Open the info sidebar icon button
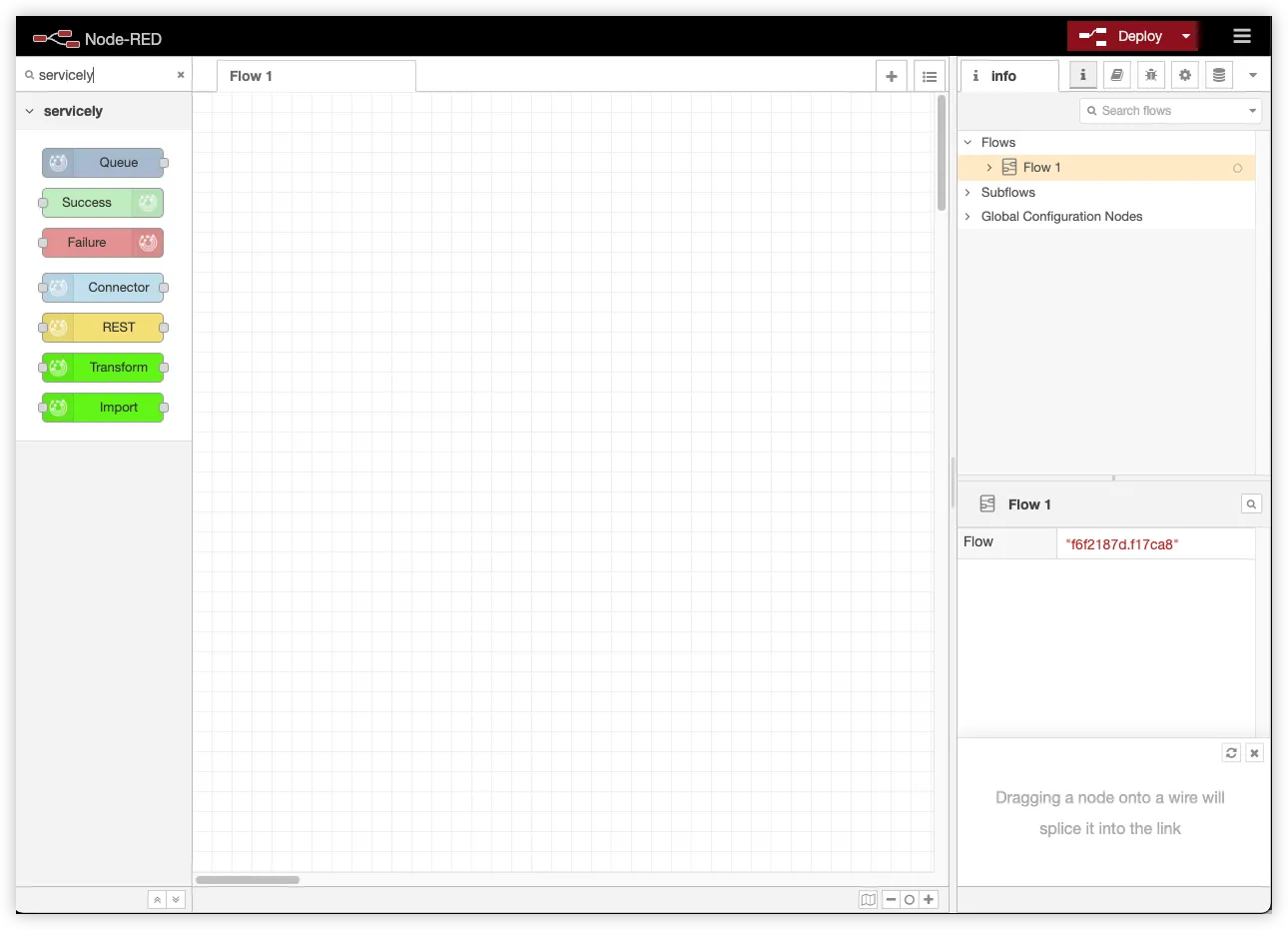 [1083, 75]
